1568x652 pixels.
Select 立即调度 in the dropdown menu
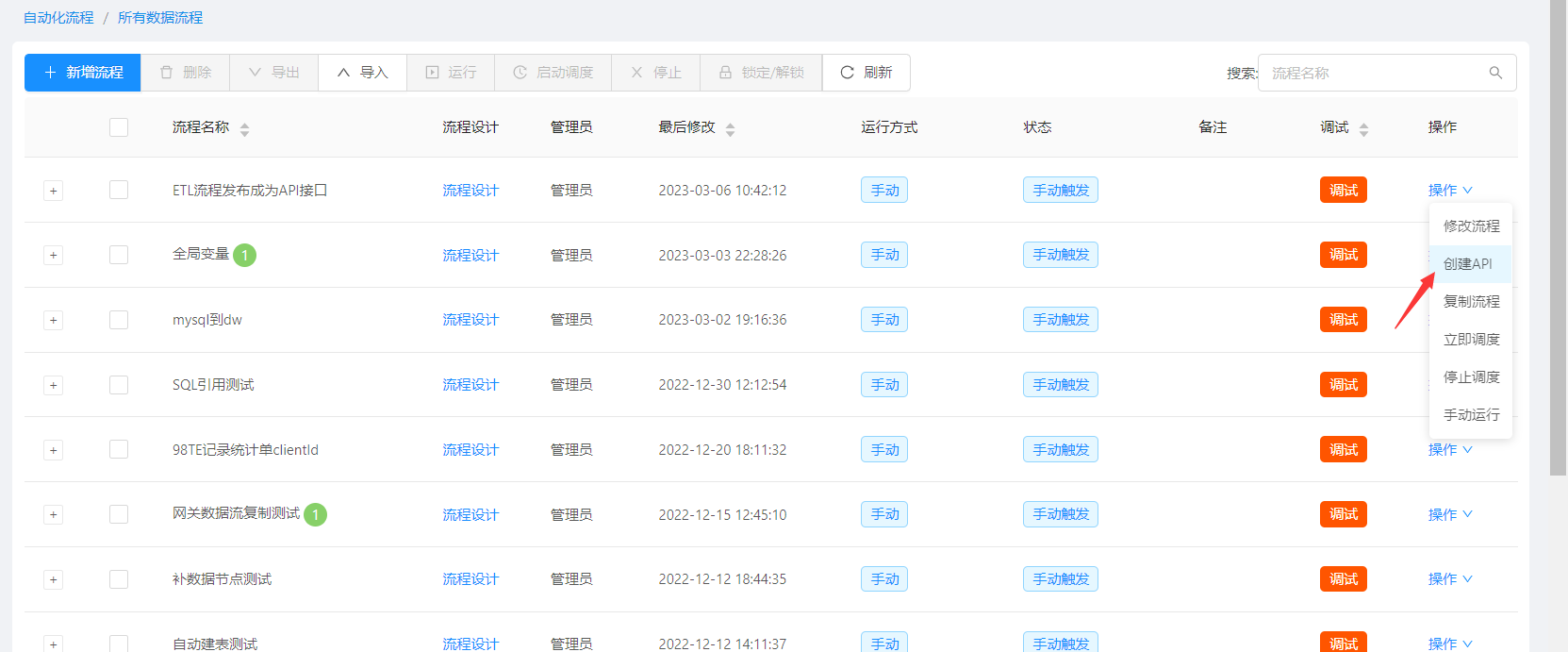(1471, 340)
